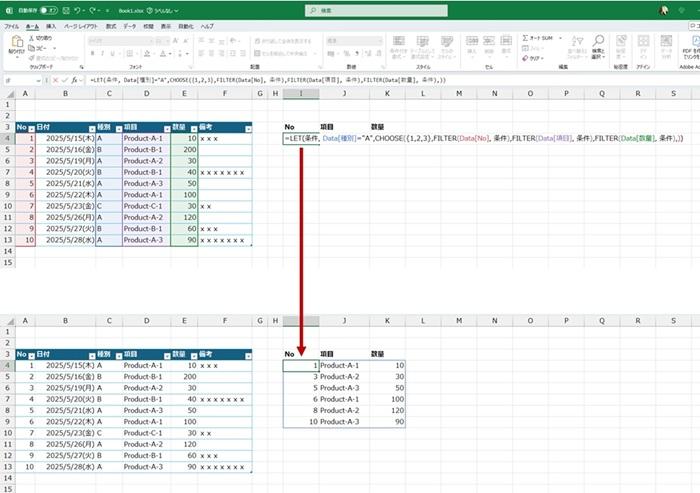
Task: Switch to the Data (データ) ribbon tab
Action: (x=130, y=25)
